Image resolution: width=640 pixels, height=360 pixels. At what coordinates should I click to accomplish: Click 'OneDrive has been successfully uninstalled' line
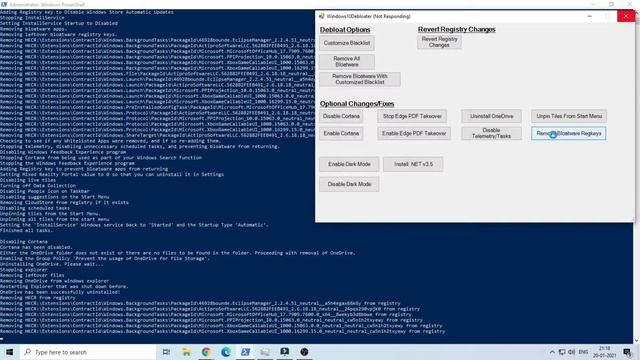point(60,292)
